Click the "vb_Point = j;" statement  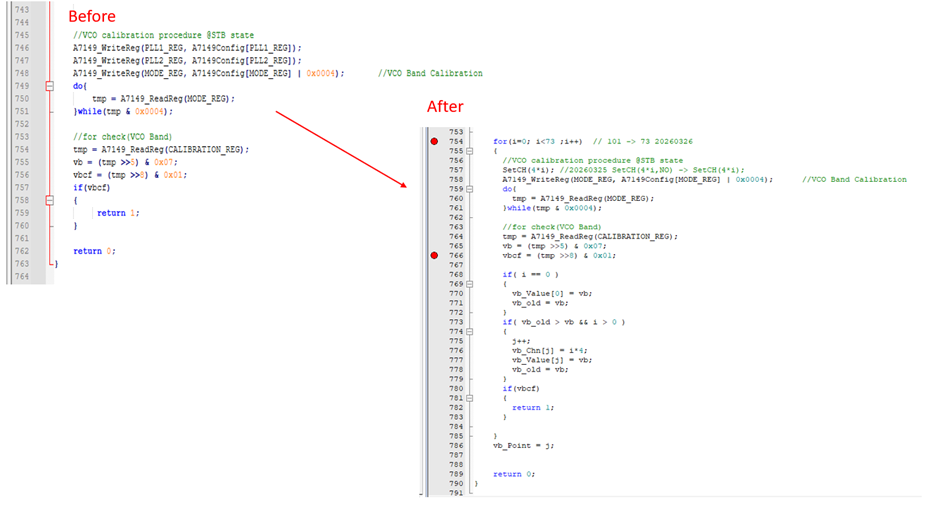point(523,445)
